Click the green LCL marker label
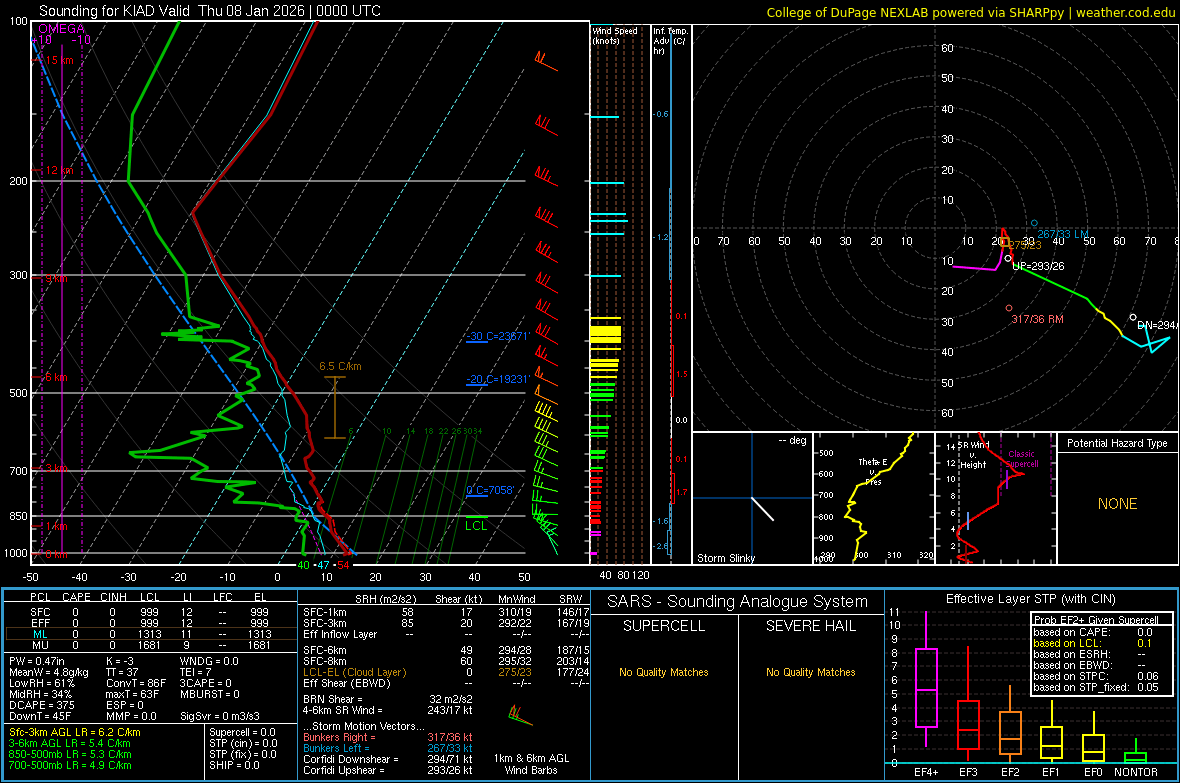 pos(476,526)
